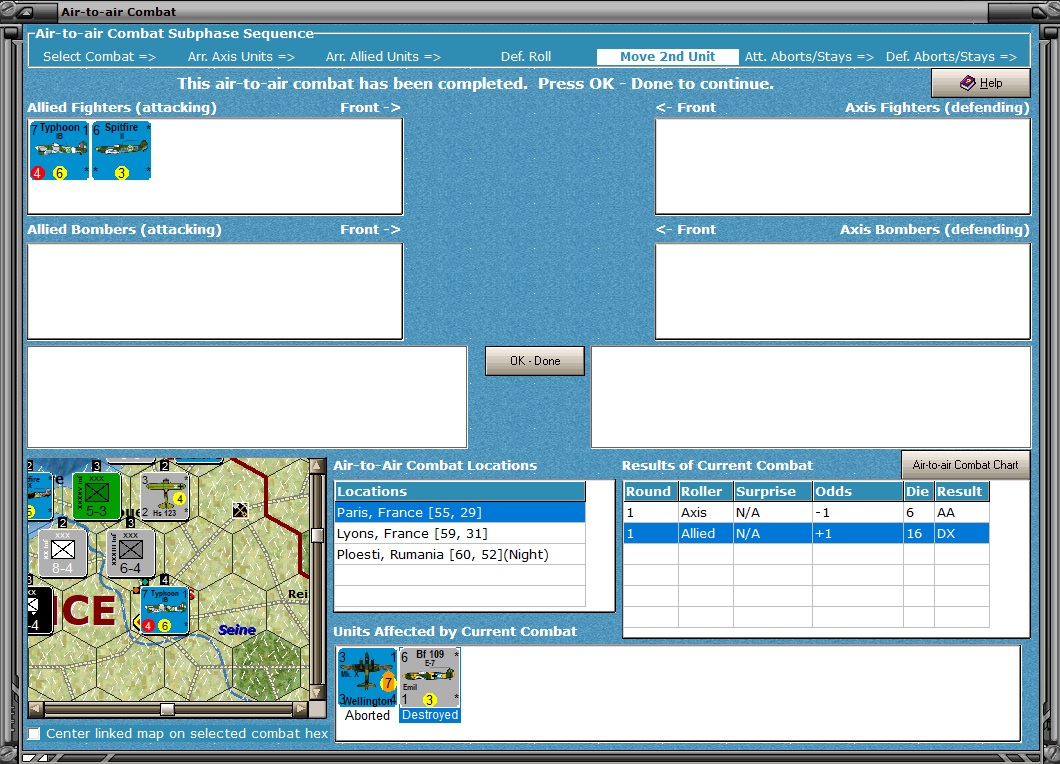Screen dimensions: 1060x764
Task: Click the map vertical scrollbar up arrow
Action: point(316,466)
